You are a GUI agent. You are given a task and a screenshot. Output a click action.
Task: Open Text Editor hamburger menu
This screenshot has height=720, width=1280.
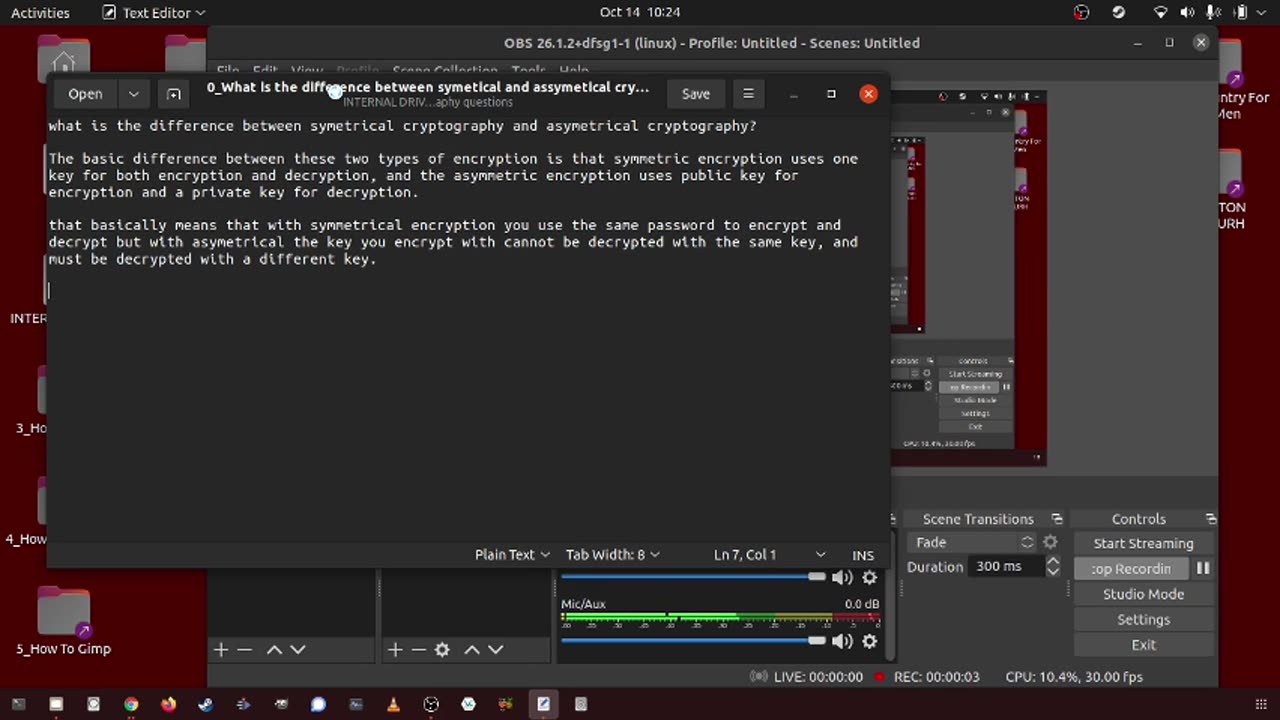click(748, 94)
